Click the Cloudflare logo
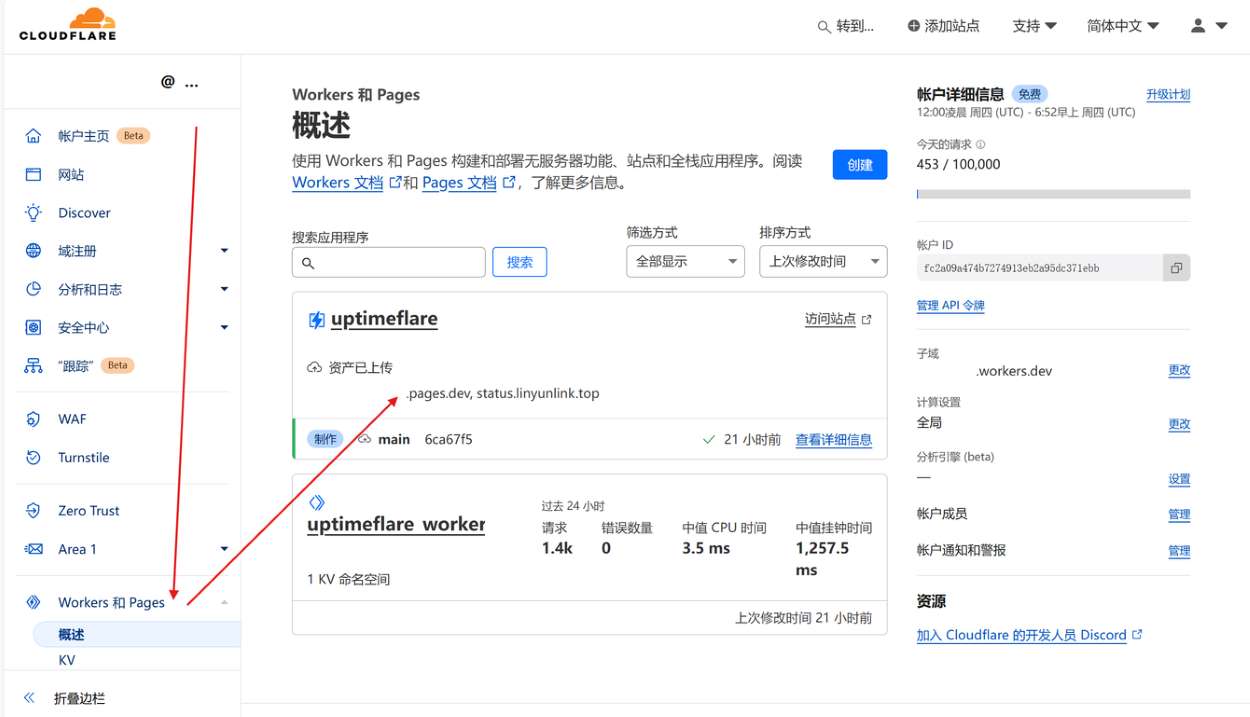The image size is (1250, 717). [68, 24]
